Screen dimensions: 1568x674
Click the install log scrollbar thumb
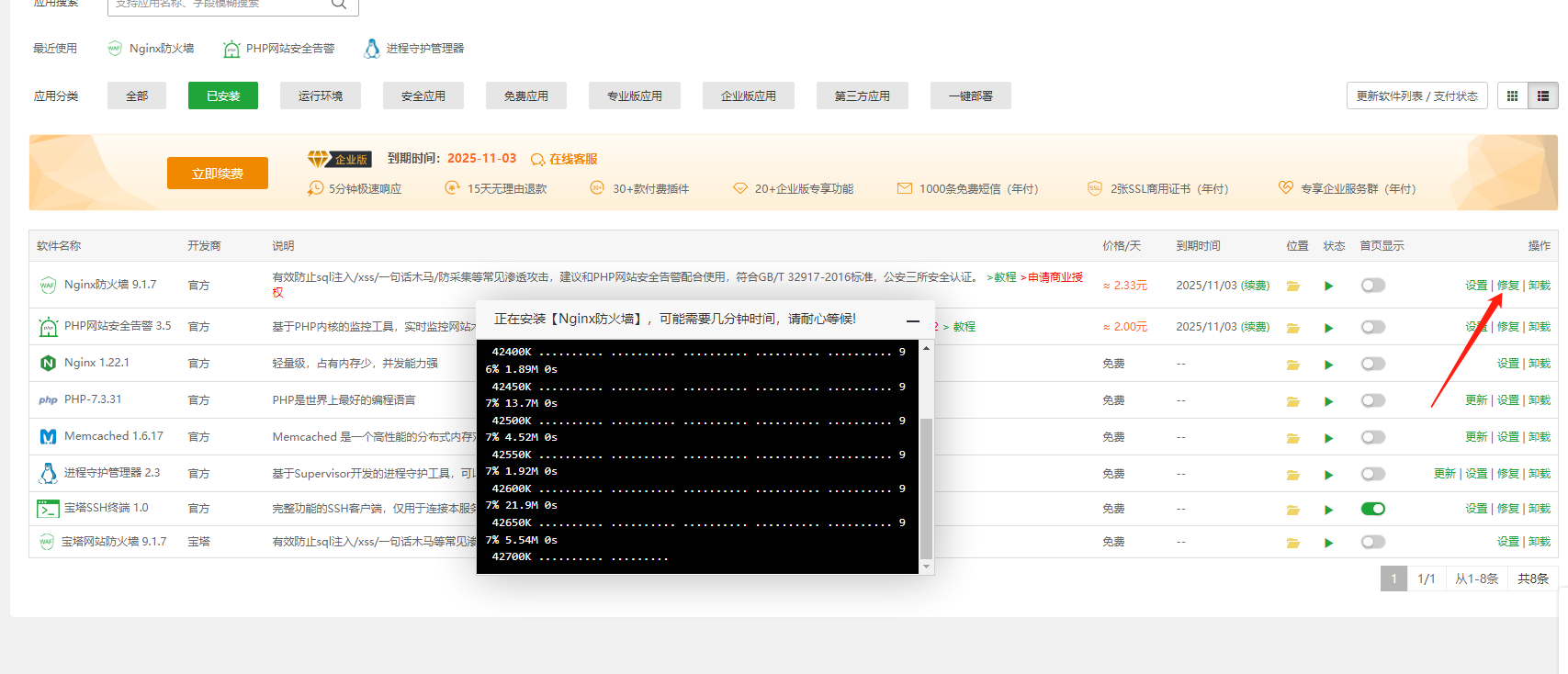point(926,489)
